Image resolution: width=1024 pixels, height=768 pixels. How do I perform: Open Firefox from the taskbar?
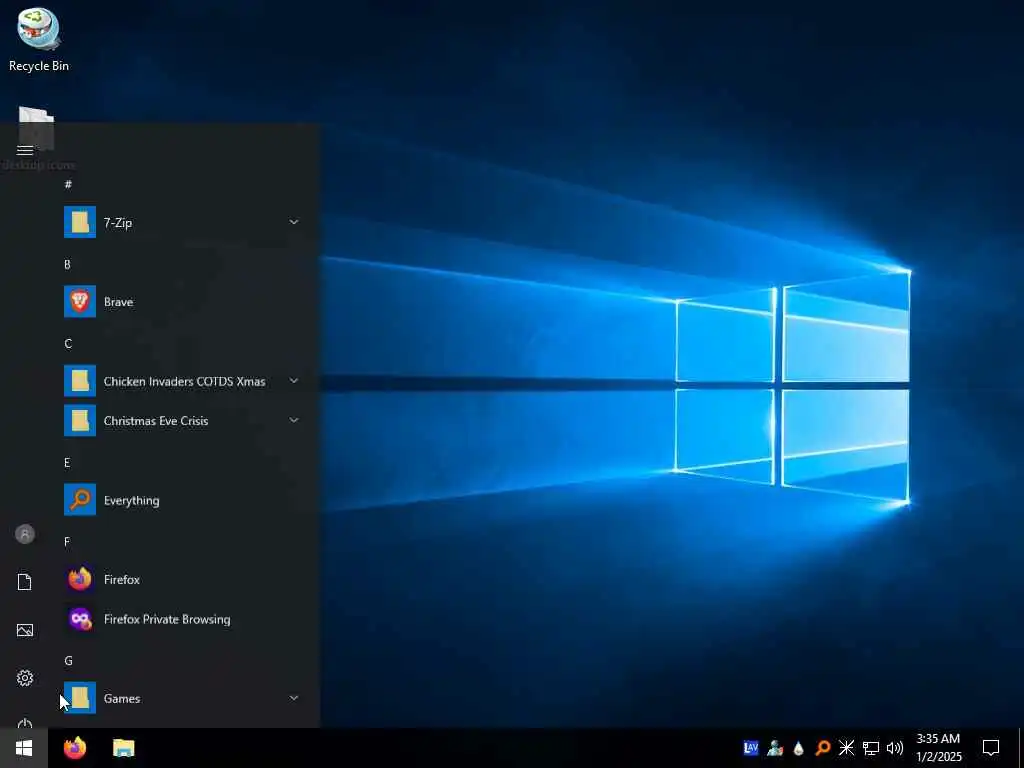click(x=75, y=748)
